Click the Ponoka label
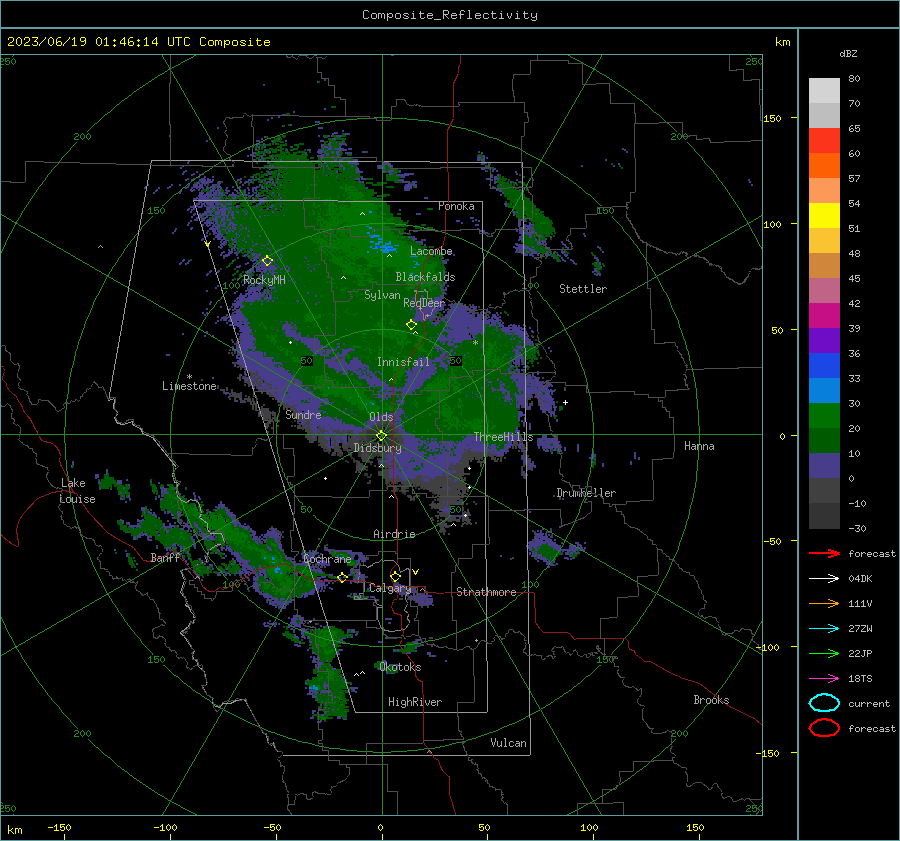Image resolution: width=900 pixels, height=841 pixels. point(456,206)
